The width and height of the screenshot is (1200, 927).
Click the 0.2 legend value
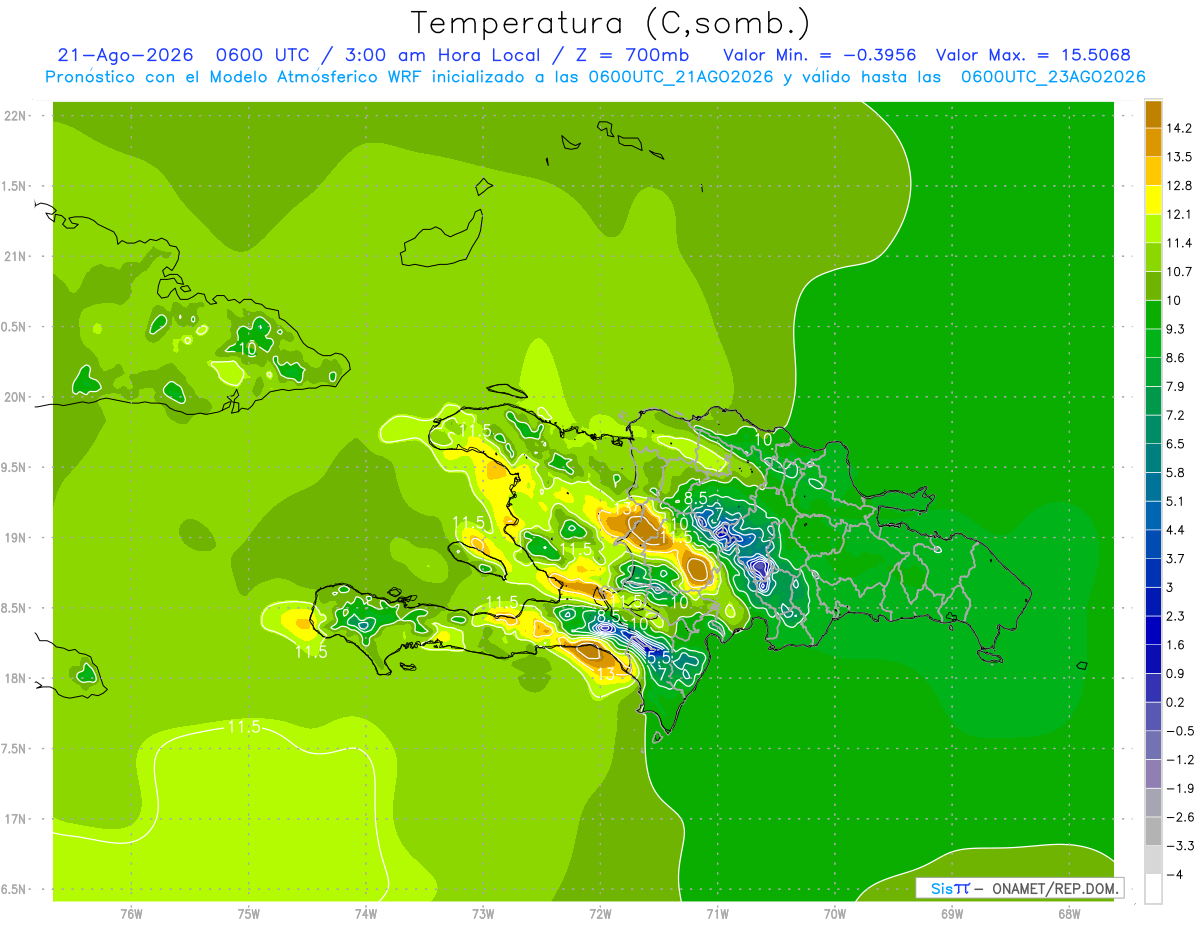[1177, 702]
